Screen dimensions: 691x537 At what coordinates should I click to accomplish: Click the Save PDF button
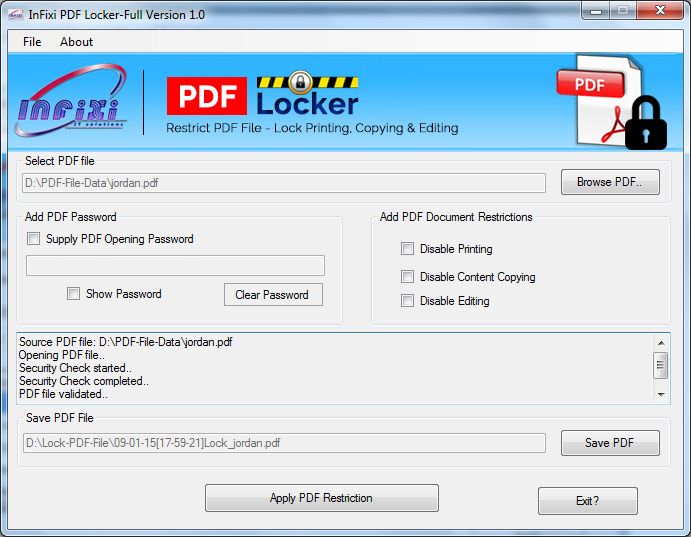pos(610,443)
